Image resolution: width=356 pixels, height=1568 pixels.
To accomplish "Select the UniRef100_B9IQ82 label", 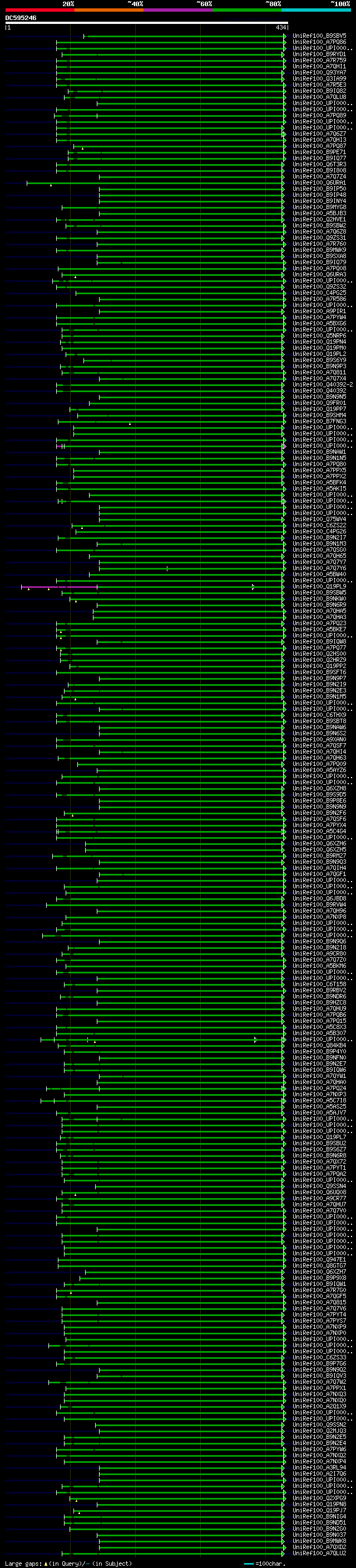I will [319, 91].
